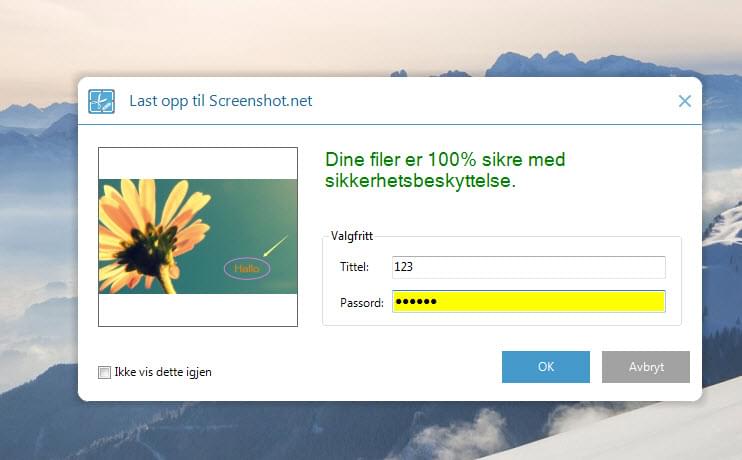
Task: Click the white margin above the preview image
Action: coord(198,163)
